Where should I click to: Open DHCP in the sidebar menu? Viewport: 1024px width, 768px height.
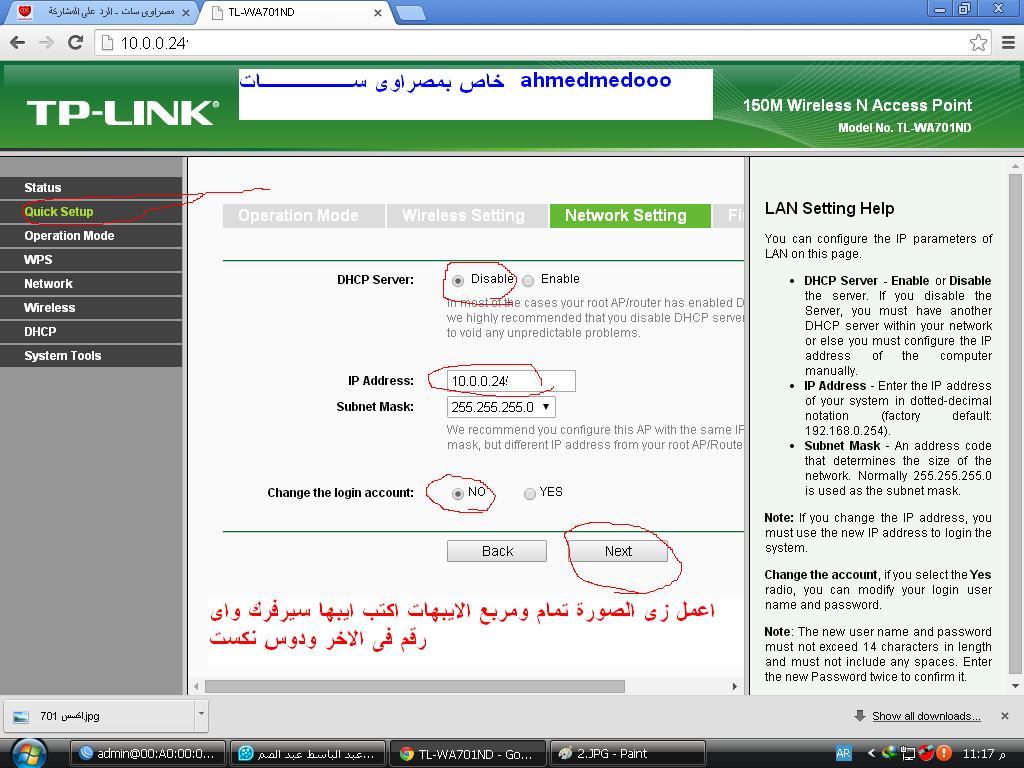click(x=91, y=332)
